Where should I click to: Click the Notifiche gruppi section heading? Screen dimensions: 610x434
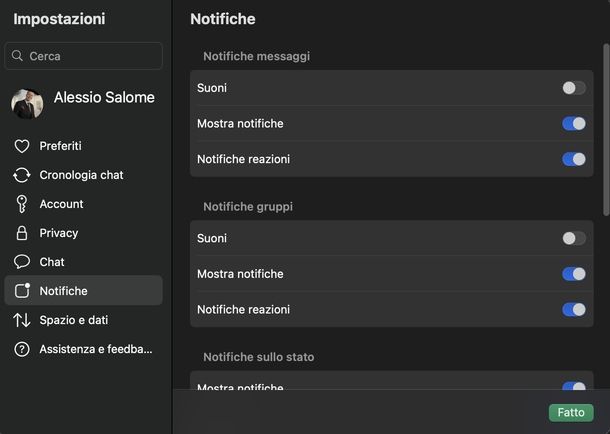[x=248, y=206]
